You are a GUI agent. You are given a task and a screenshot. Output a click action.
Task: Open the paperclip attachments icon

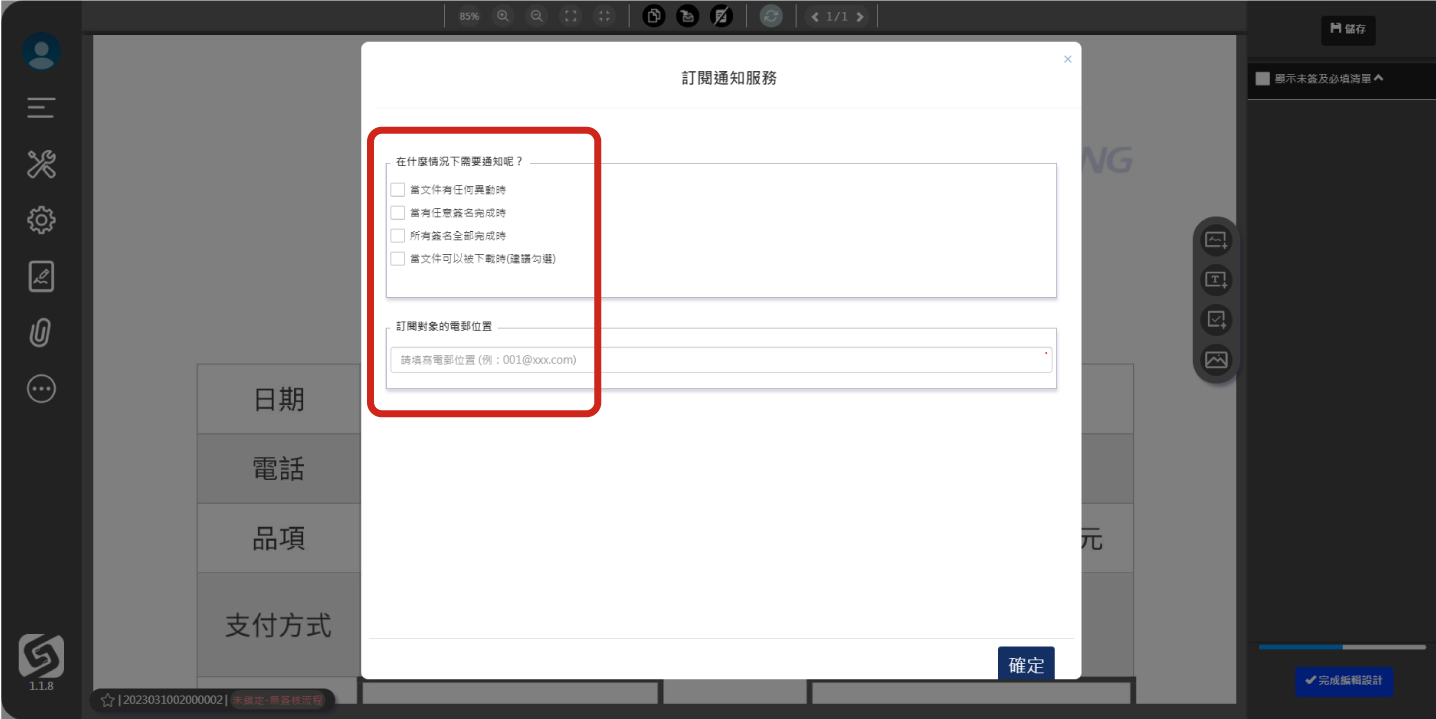click(41, 333)
